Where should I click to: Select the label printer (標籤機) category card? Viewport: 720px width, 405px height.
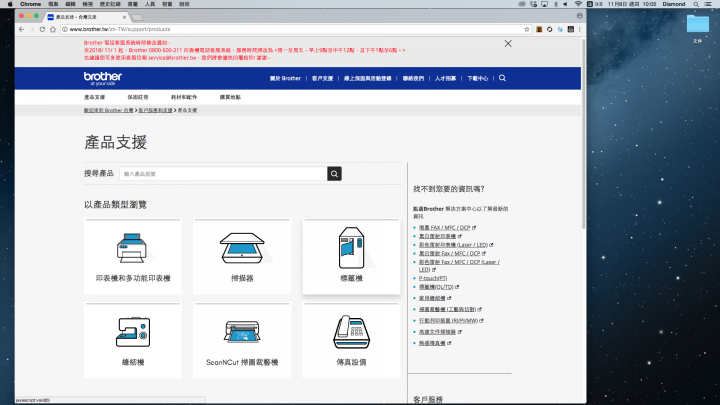(351, 256)
